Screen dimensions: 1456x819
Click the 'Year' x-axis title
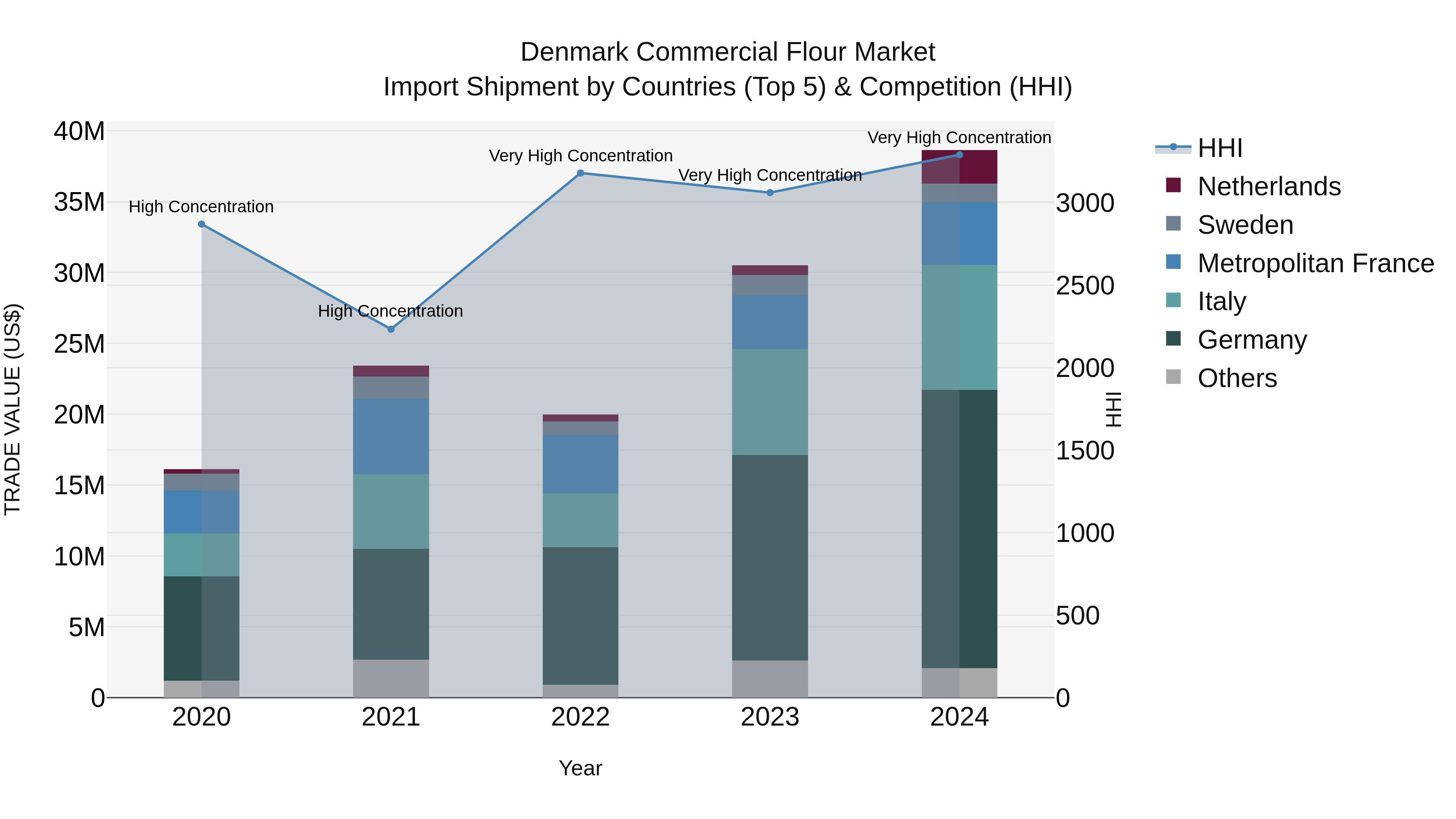[580, 768]
